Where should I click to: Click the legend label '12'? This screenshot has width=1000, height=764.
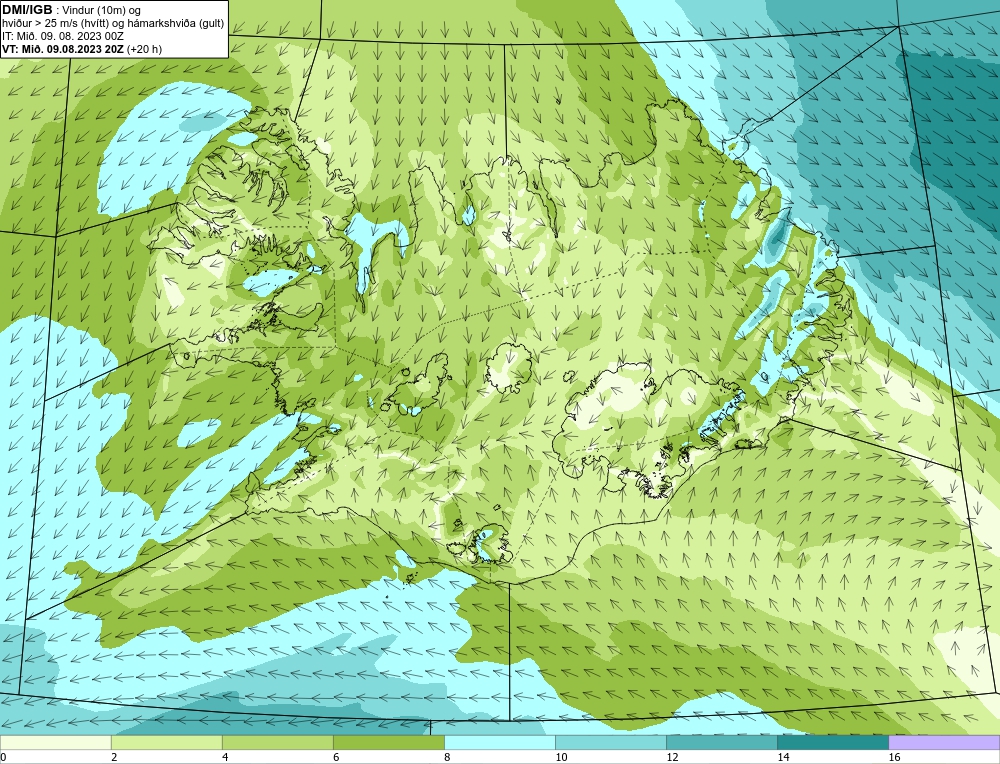672,758
